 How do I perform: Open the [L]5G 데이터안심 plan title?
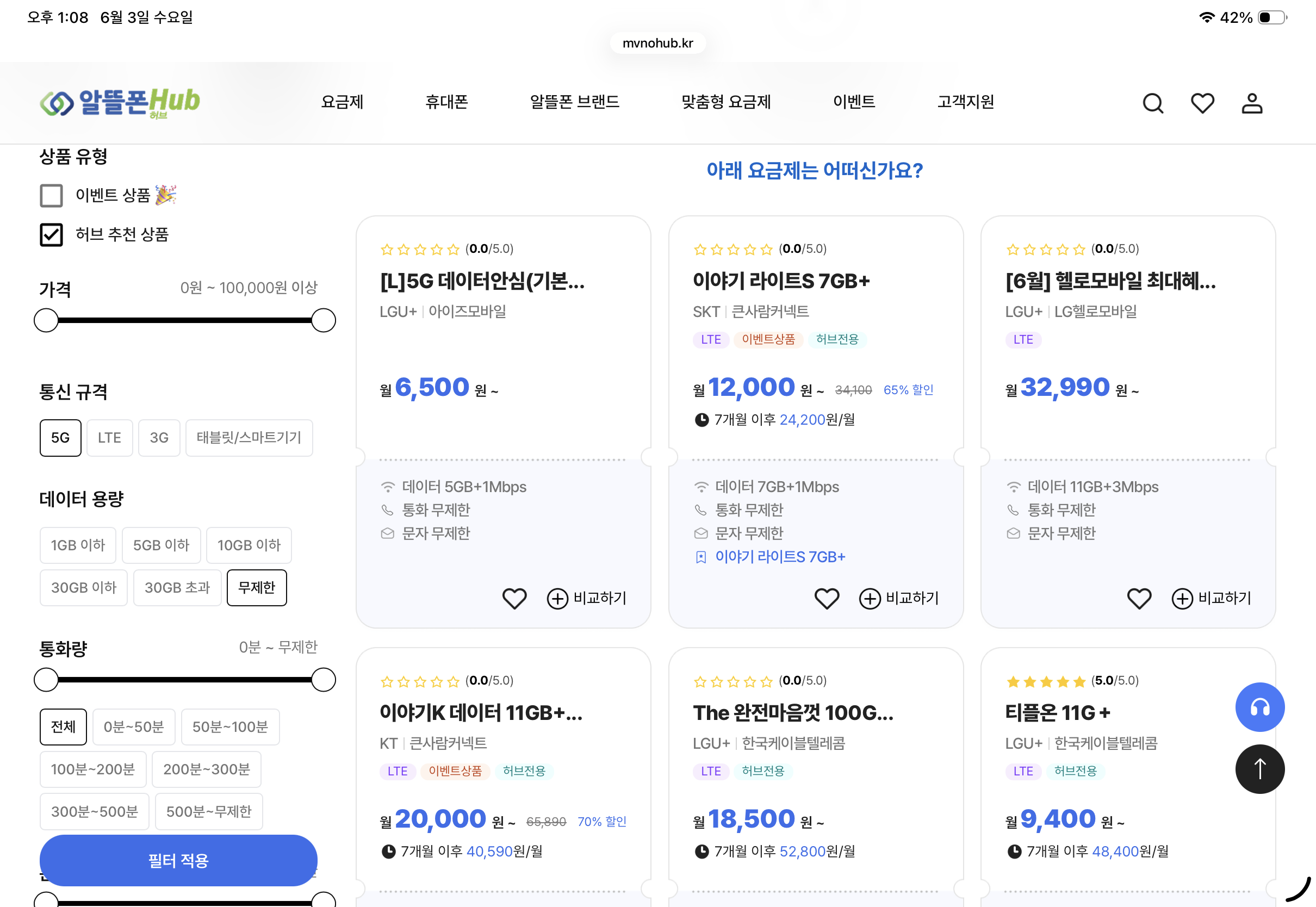coord(482,281)
